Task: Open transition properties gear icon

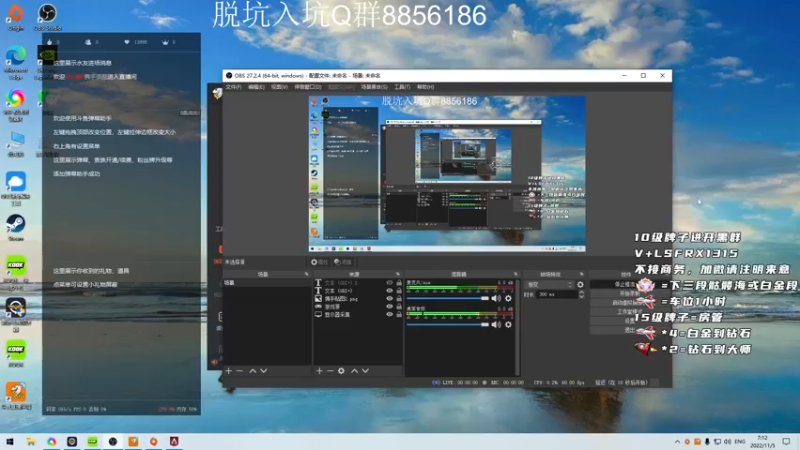Action: 580,285
